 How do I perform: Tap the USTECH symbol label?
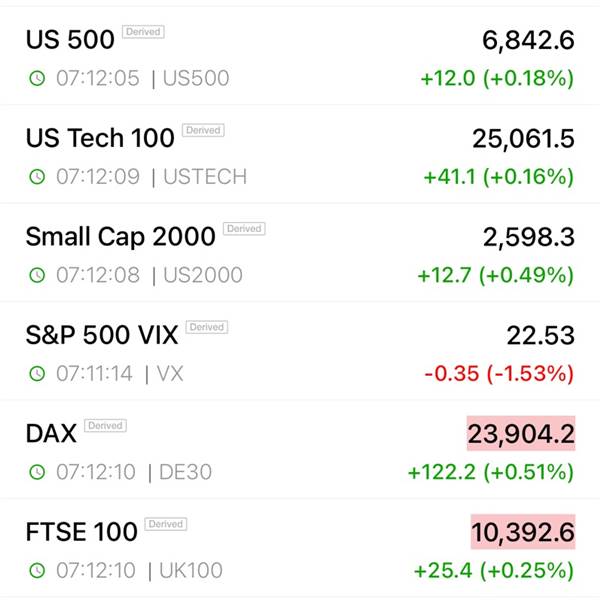click(205, 177)
